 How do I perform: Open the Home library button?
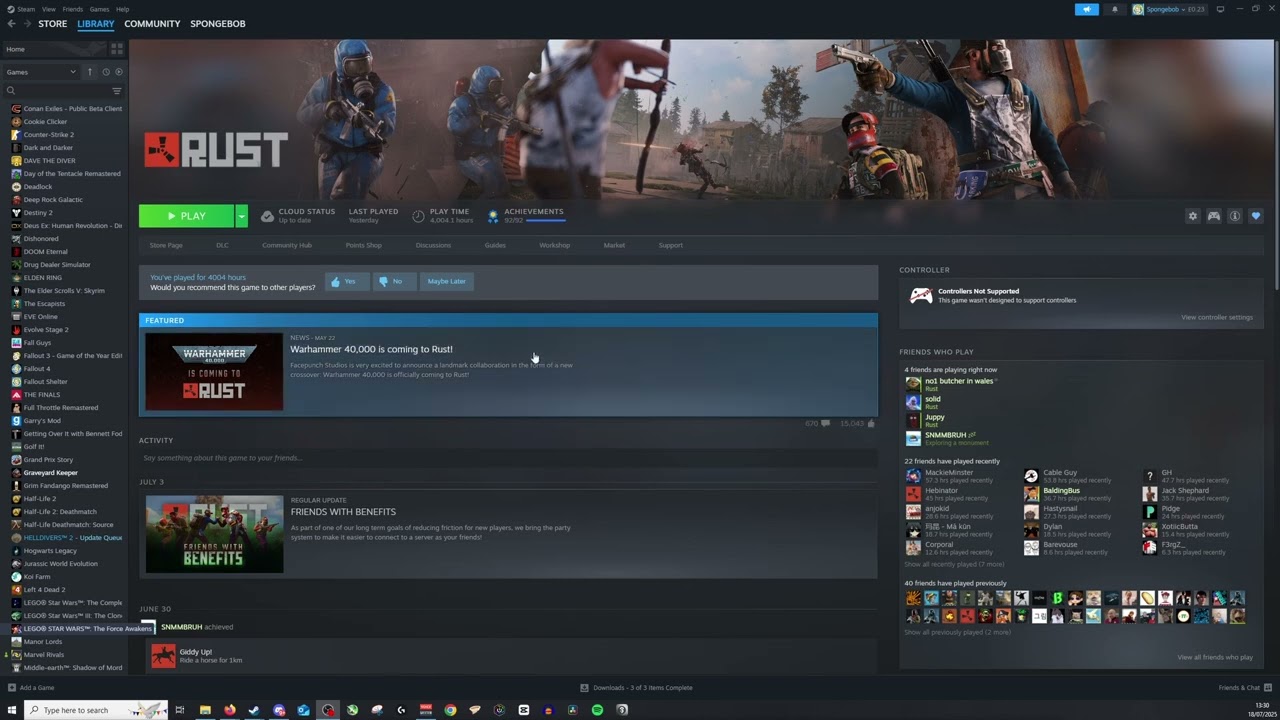[x=55, y=49]
